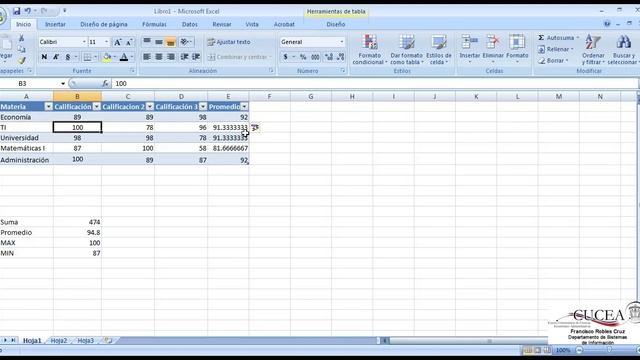640x360 pixels.
Task: Open the Calificacion 2 filter dropdown
Action: [150, 107]
